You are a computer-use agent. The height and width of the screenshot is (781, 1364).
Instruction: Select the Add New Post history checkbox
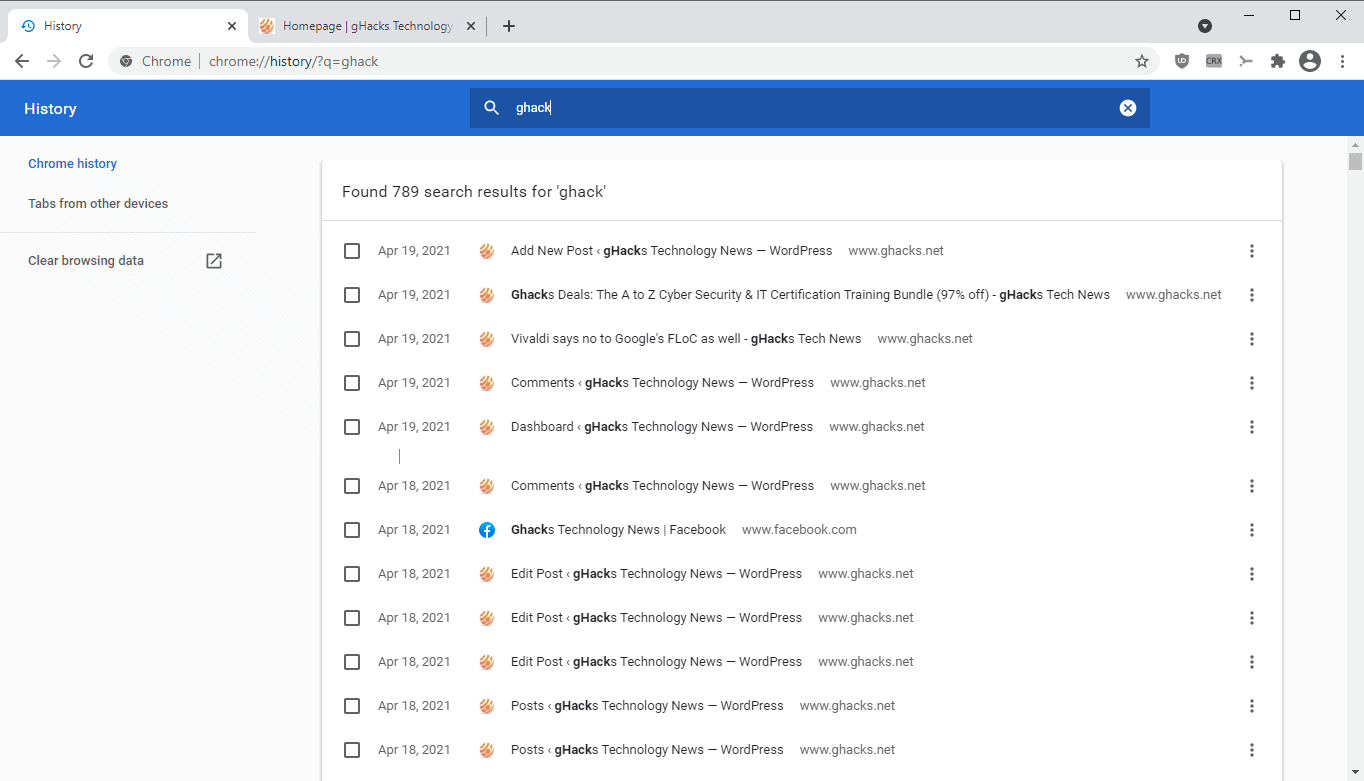pos(352,251)
